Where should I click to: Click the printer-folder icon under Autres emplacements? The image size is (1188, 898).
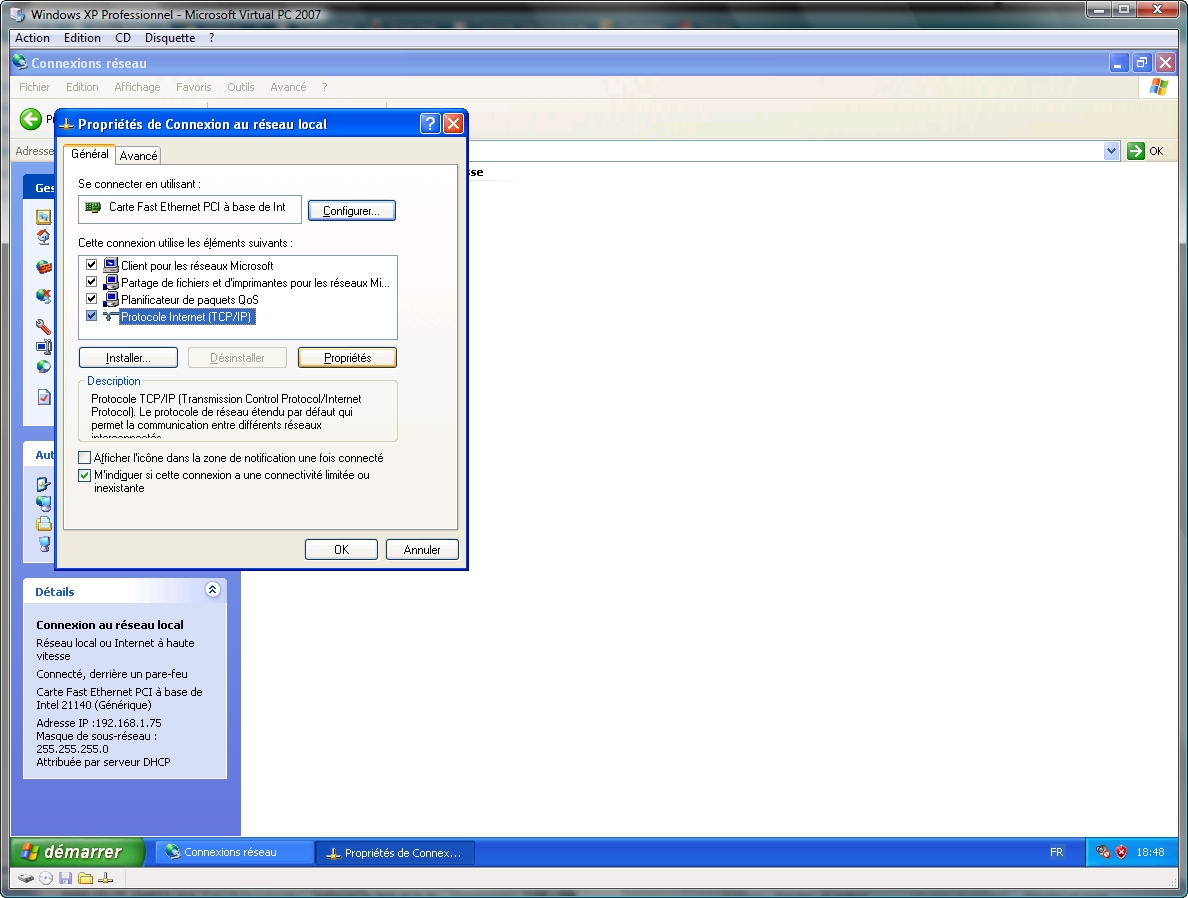44,524
